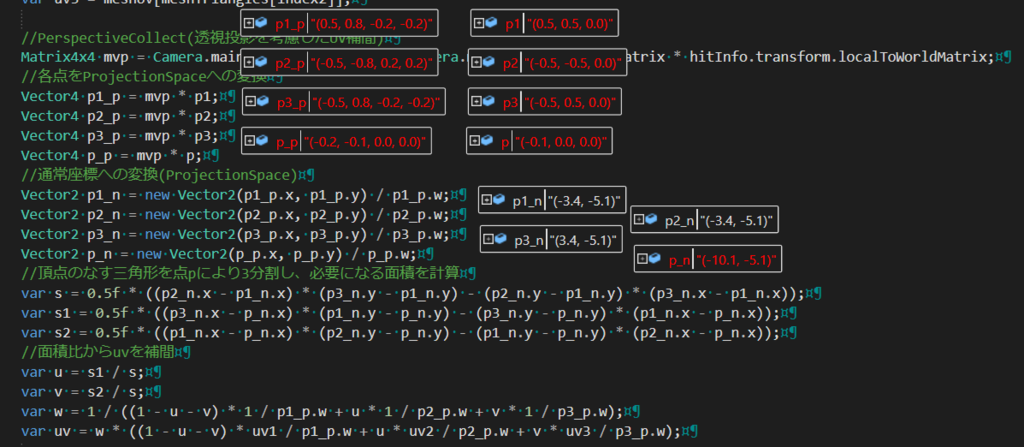Click the code line starting "var s1 = 0.5f"
The image size is (1024, 447).
pyautogui.click(x=401, y=312)
